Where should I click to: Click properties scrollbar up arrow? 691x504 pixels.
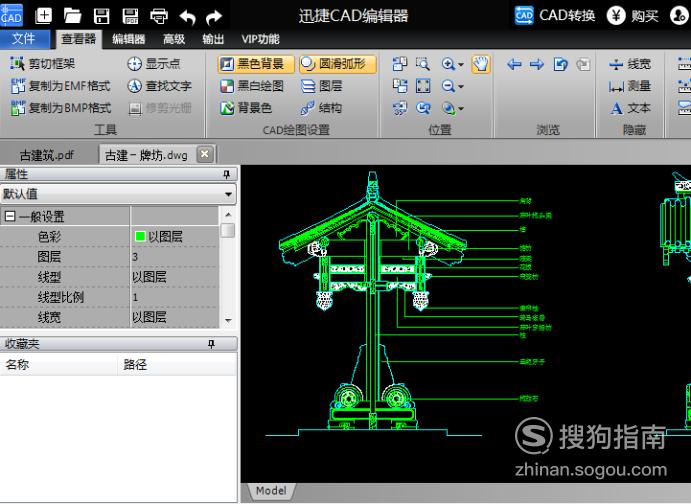(228, 215)
